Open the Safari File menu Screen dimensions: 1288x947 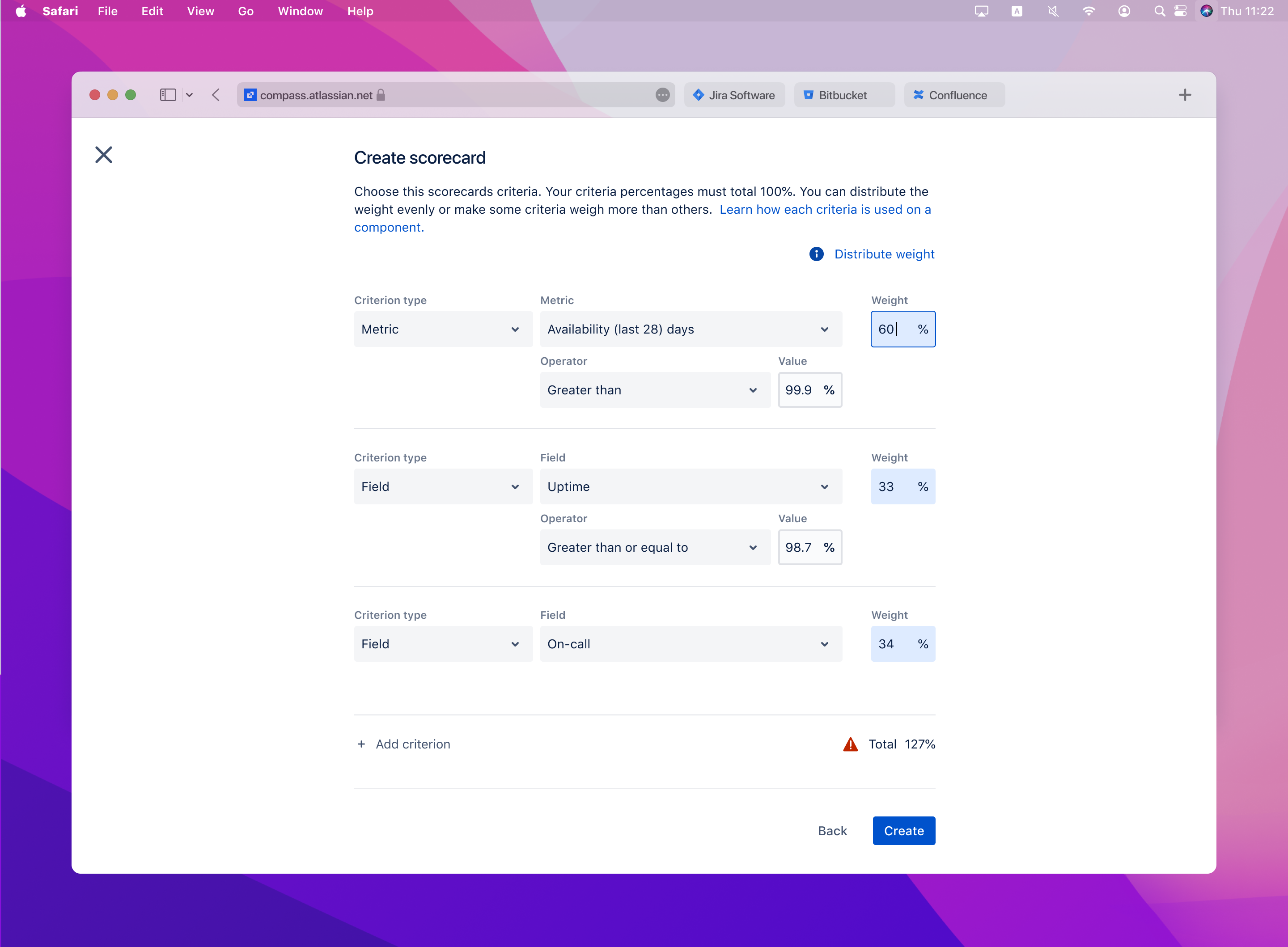(107, 11)
